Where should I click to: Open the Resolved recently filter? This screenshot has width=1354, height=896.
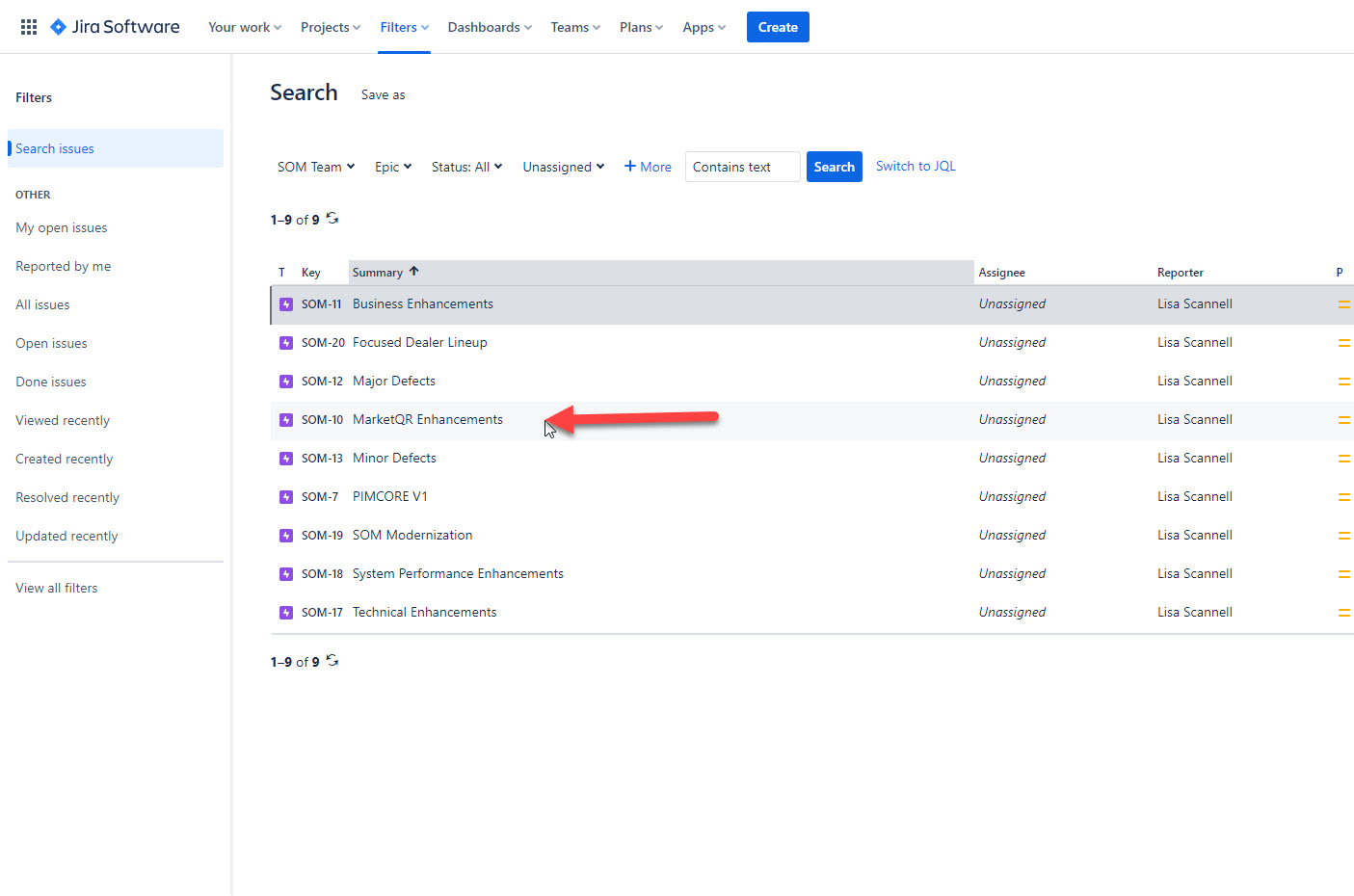pos(66,496)
